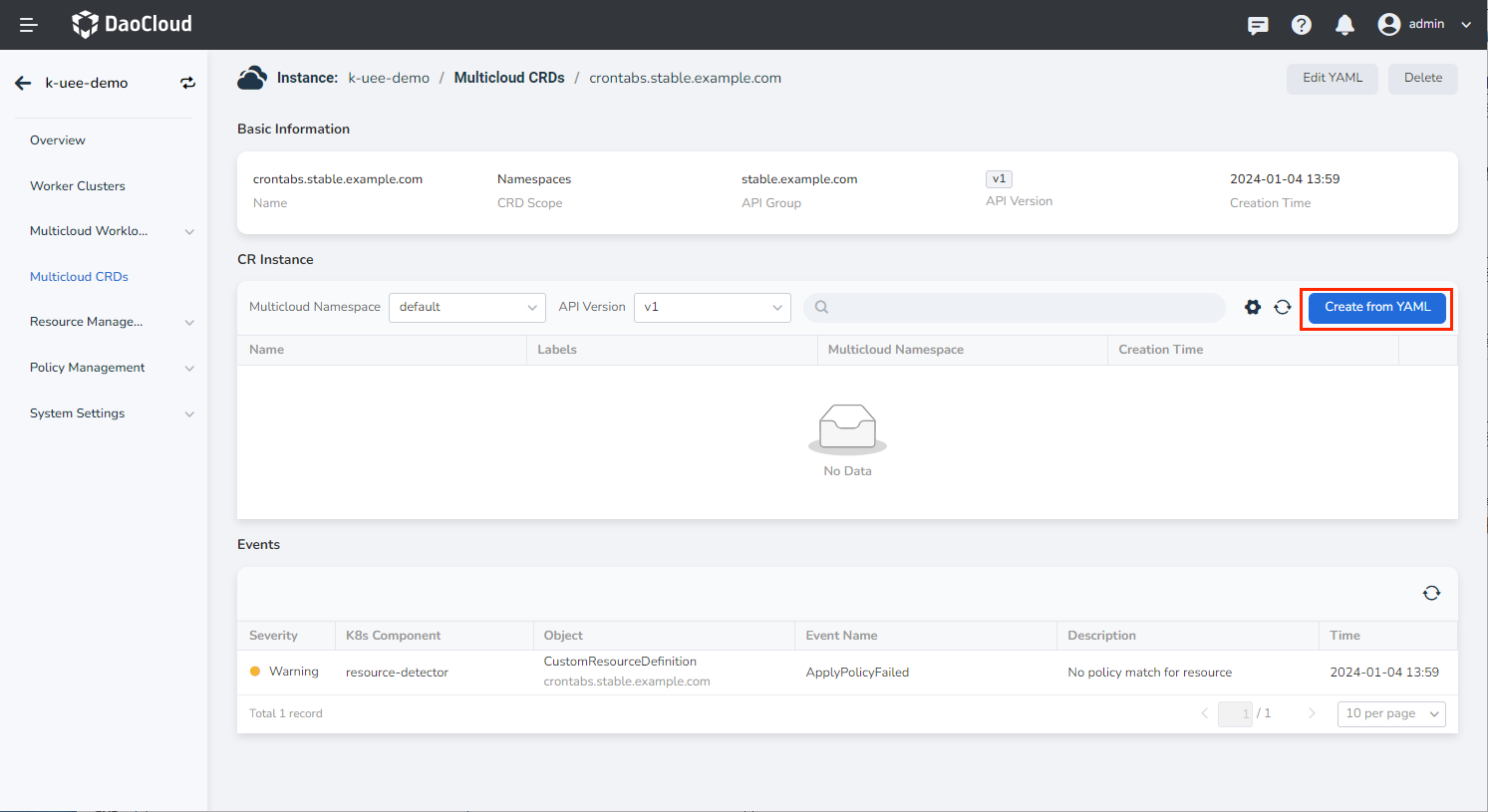1488x812 pixels.
Task: Toggle the hamburger menu icon
Action: 29,25
